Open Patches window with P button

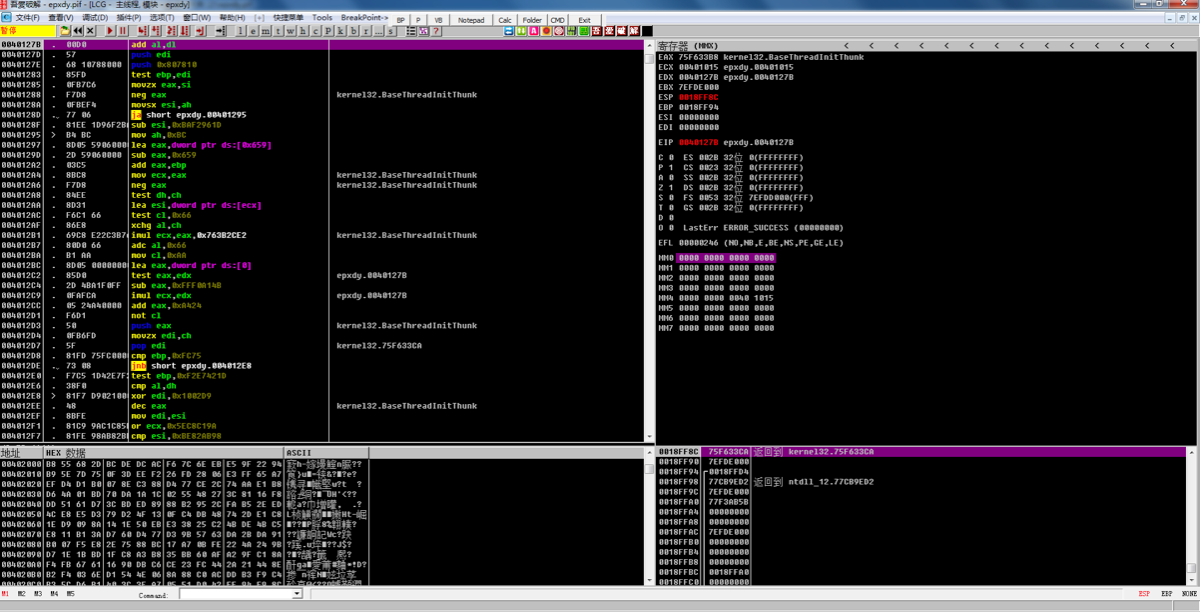(x=328, y=31)
